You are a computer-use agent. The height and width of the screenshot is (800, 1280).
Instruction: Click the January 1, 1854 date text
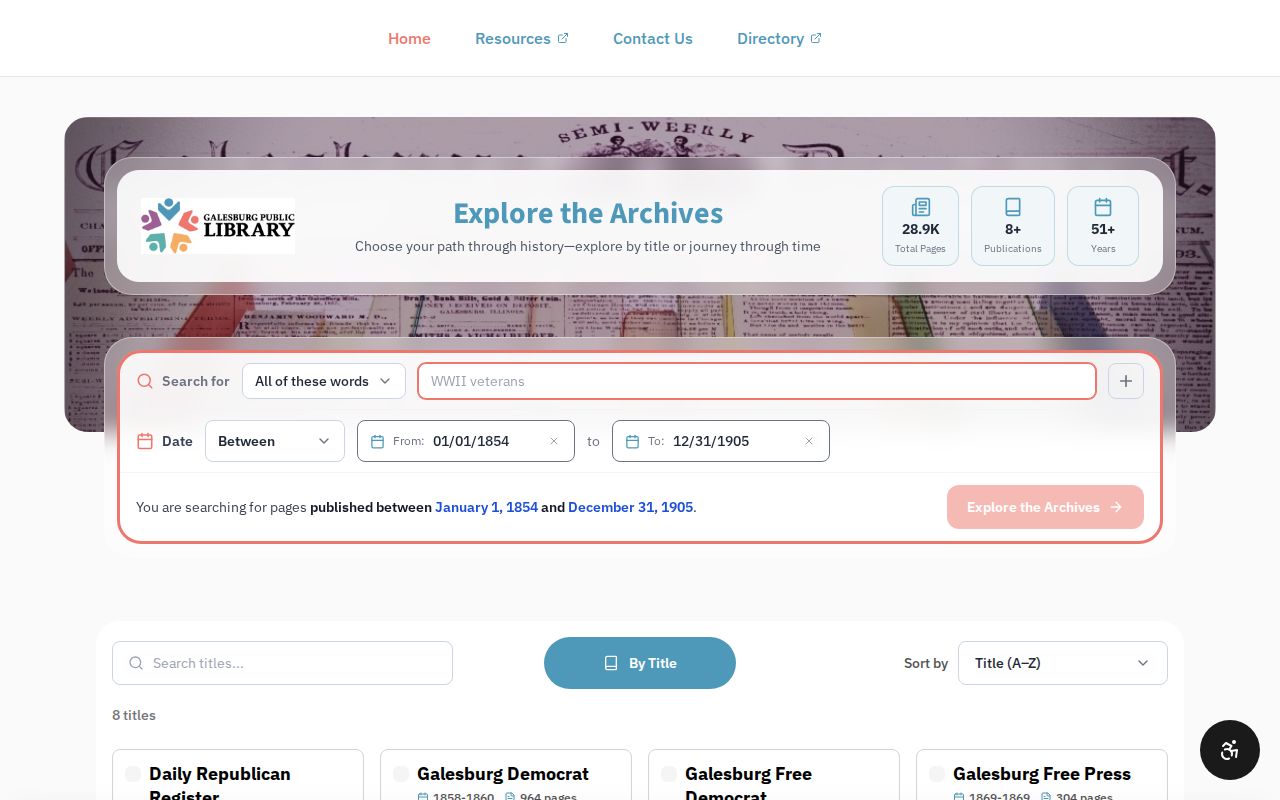pos(486,507)
